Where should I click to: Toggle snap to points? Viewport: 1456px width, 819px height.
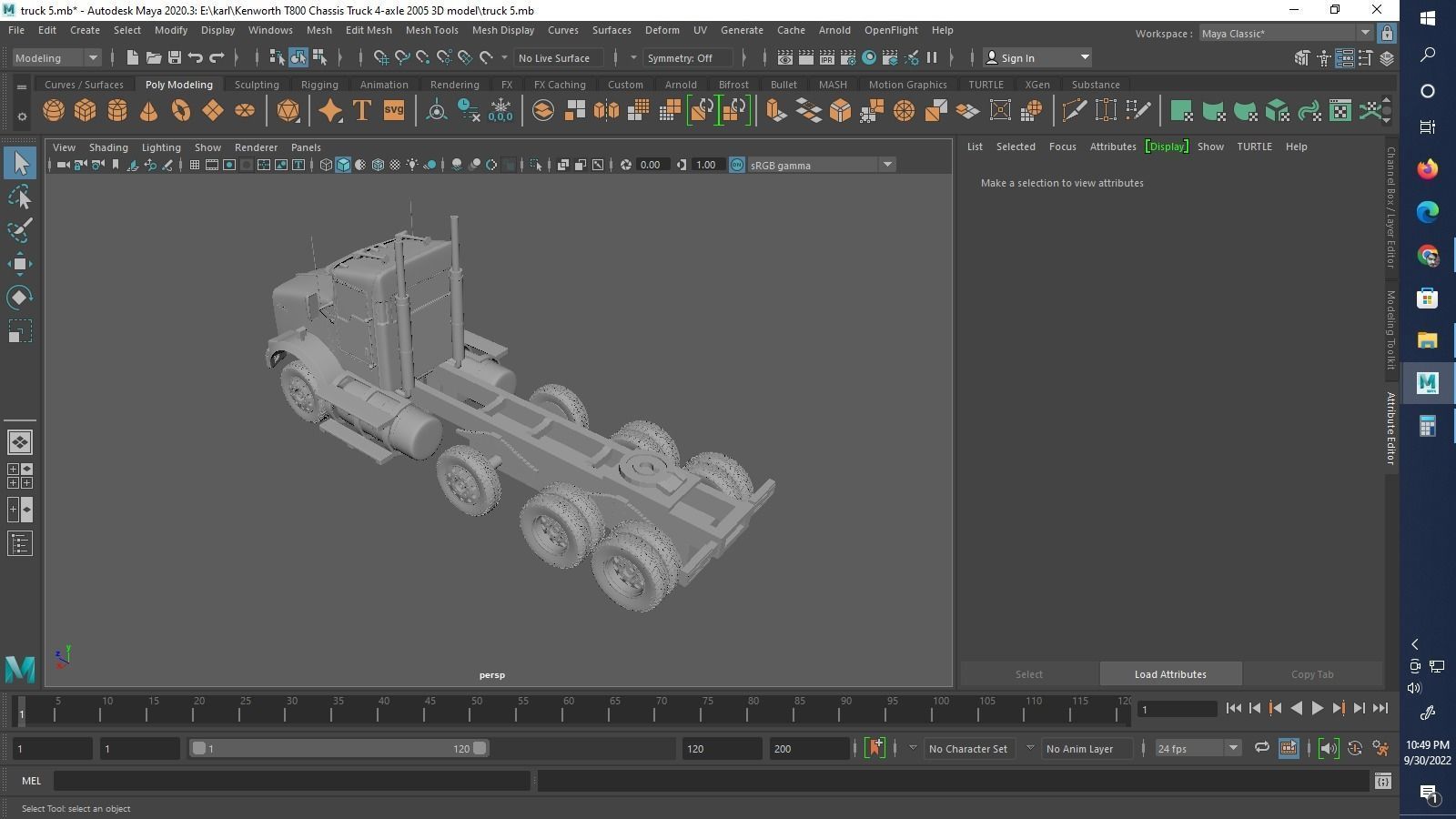(x=423, y=57)
